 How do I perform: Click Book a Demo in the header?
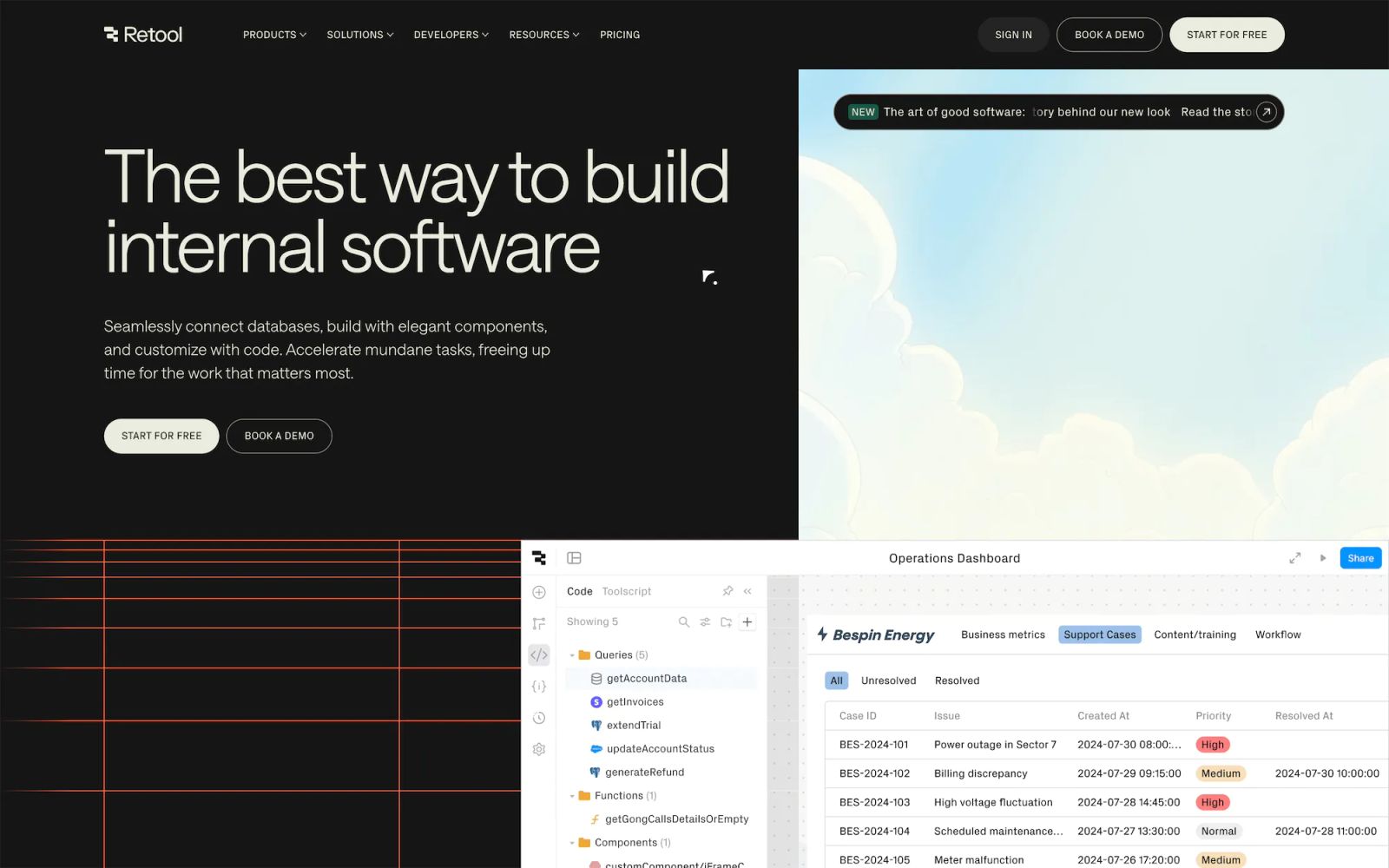click(x=1109, y=35)
